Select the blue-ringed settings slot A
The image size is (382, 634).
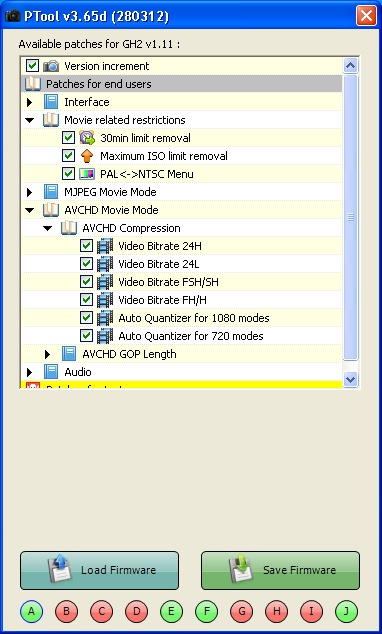coord(31,611)
